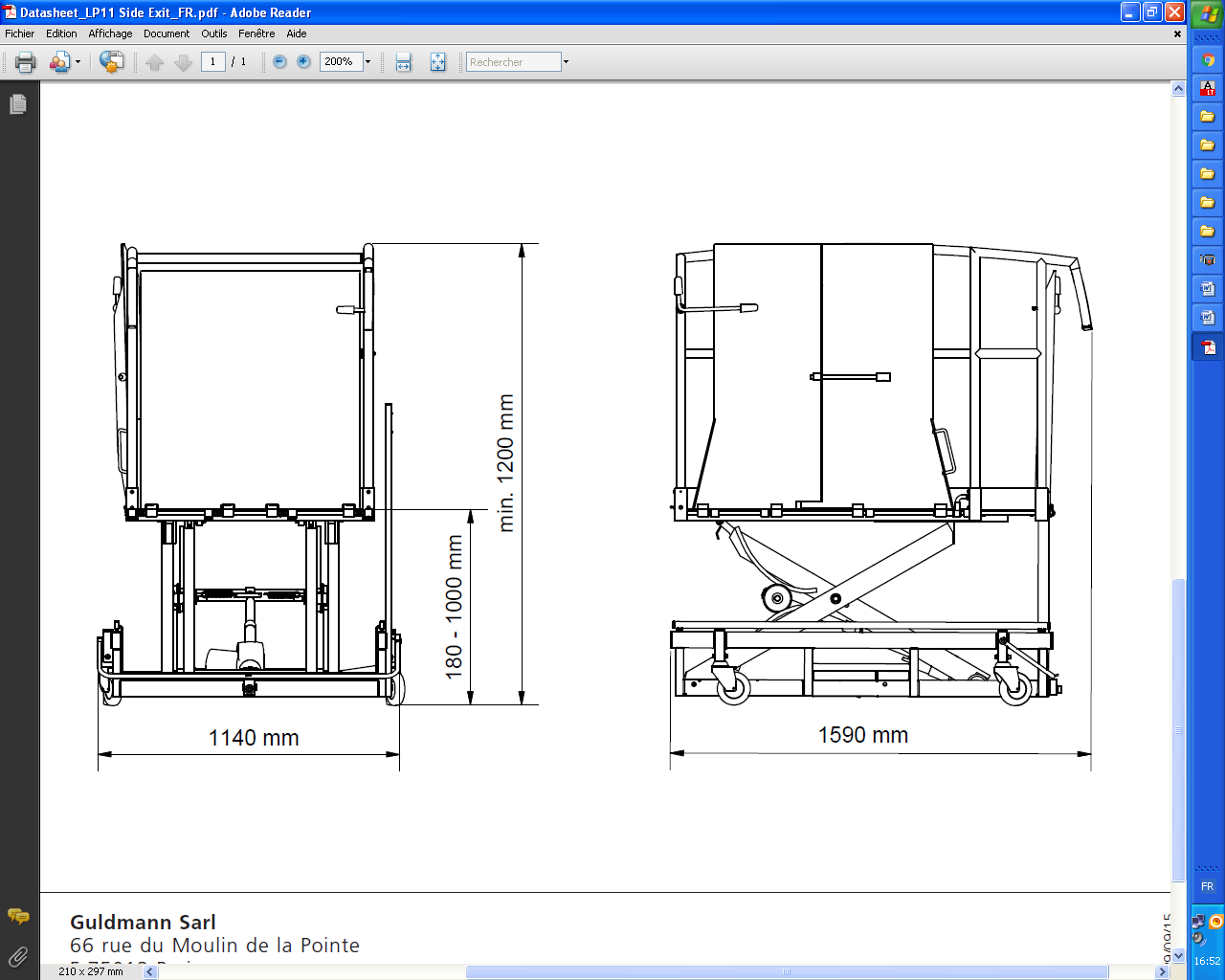Click the fit full page icon
Image resolution: width=1225 pixels, height=980 pixels.
click(x=437, y=62)
